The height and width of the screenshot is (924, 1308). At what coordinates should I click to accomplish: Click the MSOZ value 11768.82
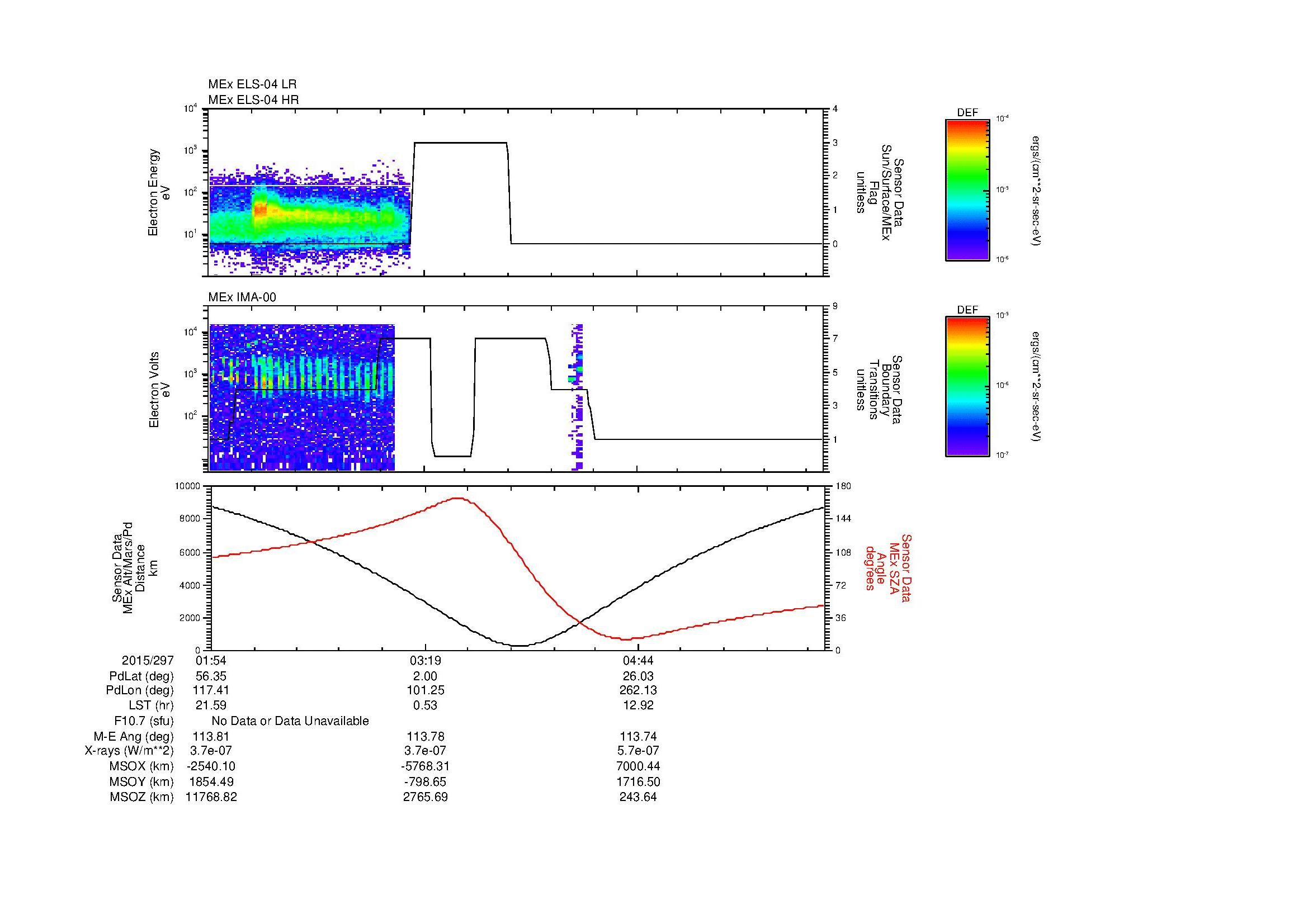pos(211,797)
